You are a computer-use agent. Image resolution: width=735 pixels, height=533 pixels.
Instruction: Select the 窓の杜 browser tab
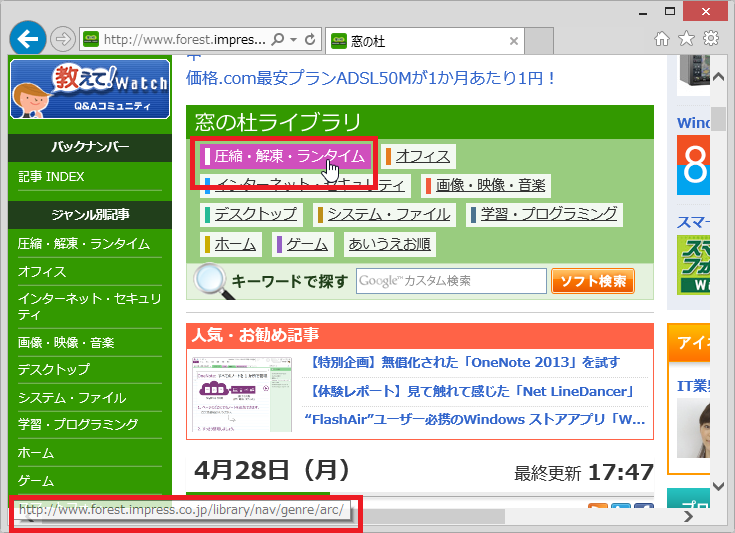pyautogui.click(x=424, y=41)
